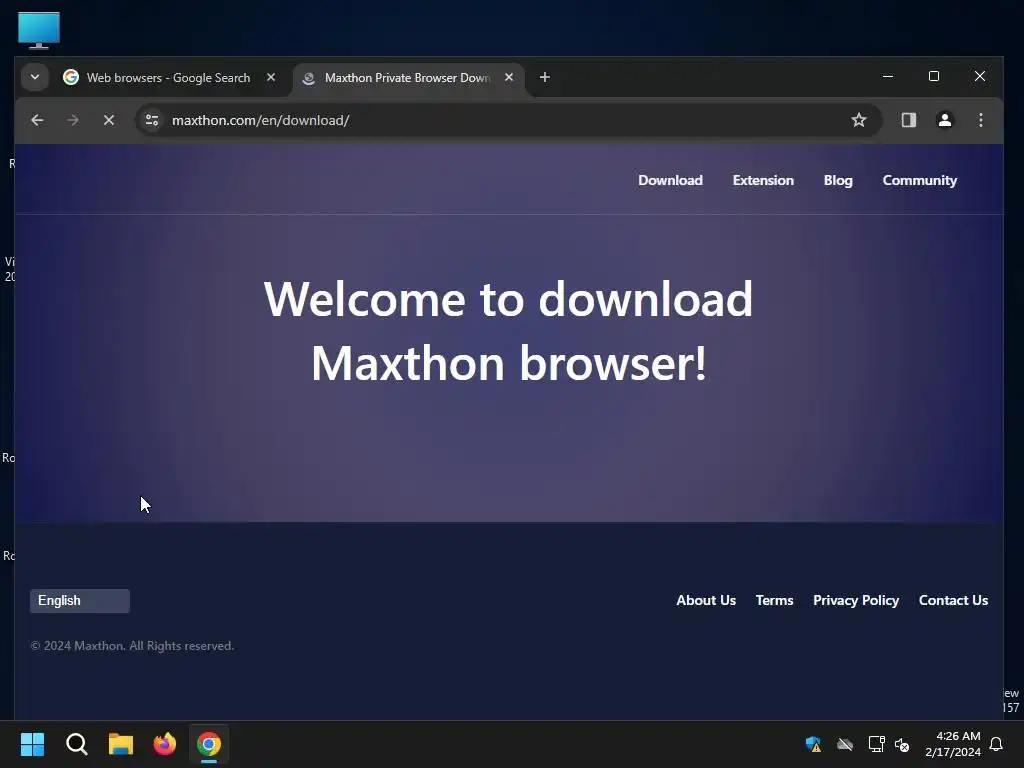Expand the English language selector

point(80,601)
